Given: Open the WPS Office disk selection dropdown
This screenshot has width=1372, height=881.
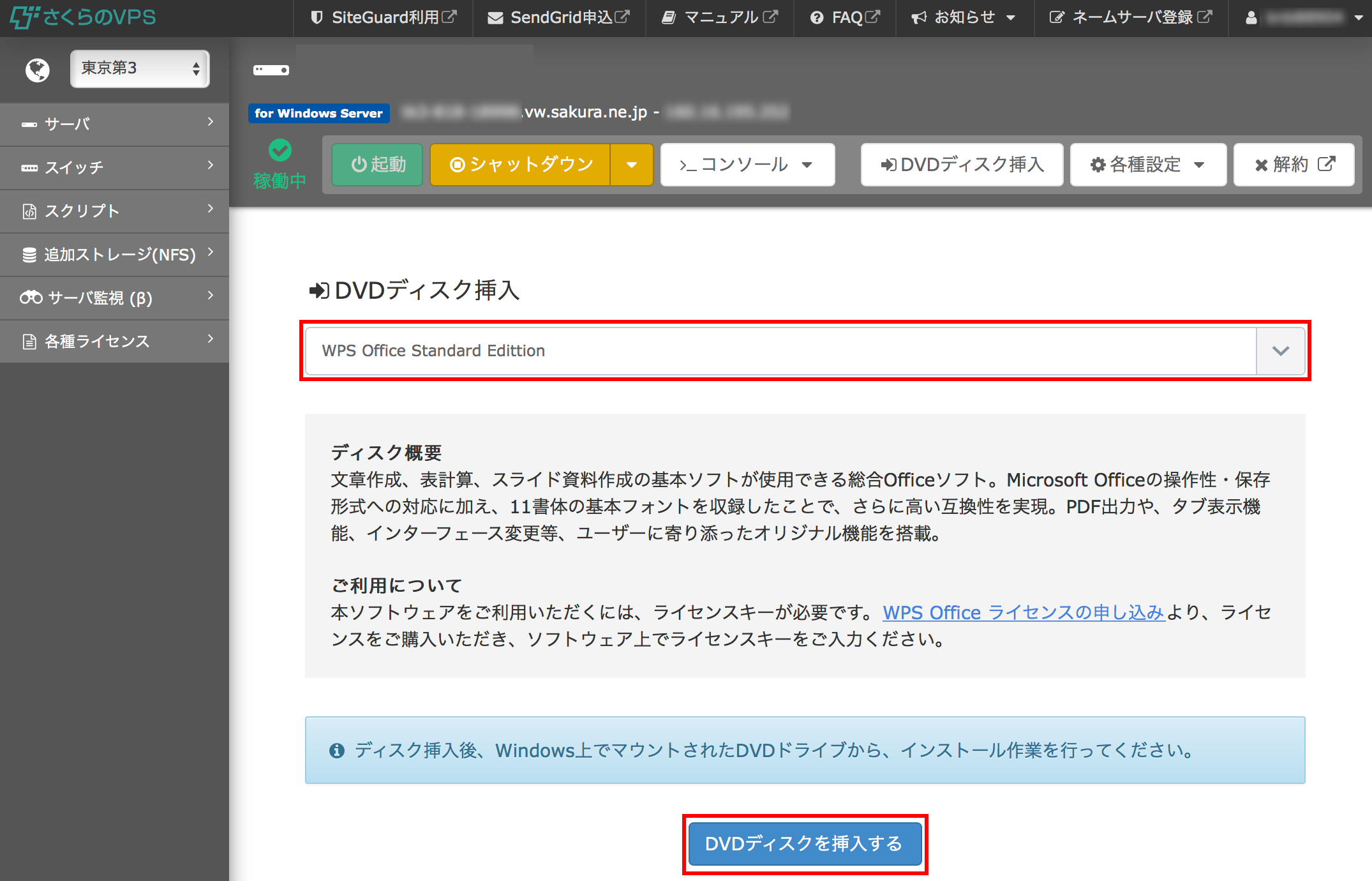Looking at the screenshot, I should tap(805, 350).
